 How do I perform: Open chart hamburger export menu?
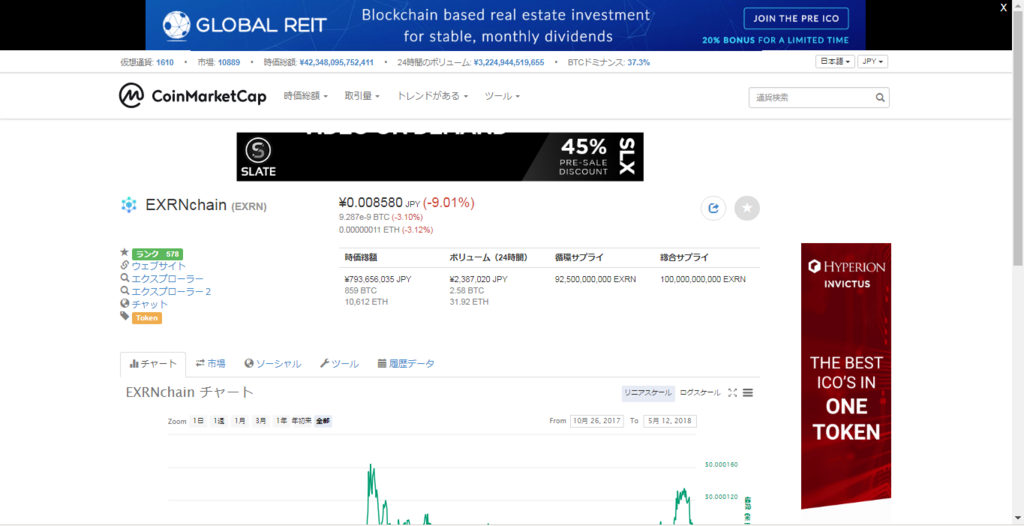[x=748, y=393]
